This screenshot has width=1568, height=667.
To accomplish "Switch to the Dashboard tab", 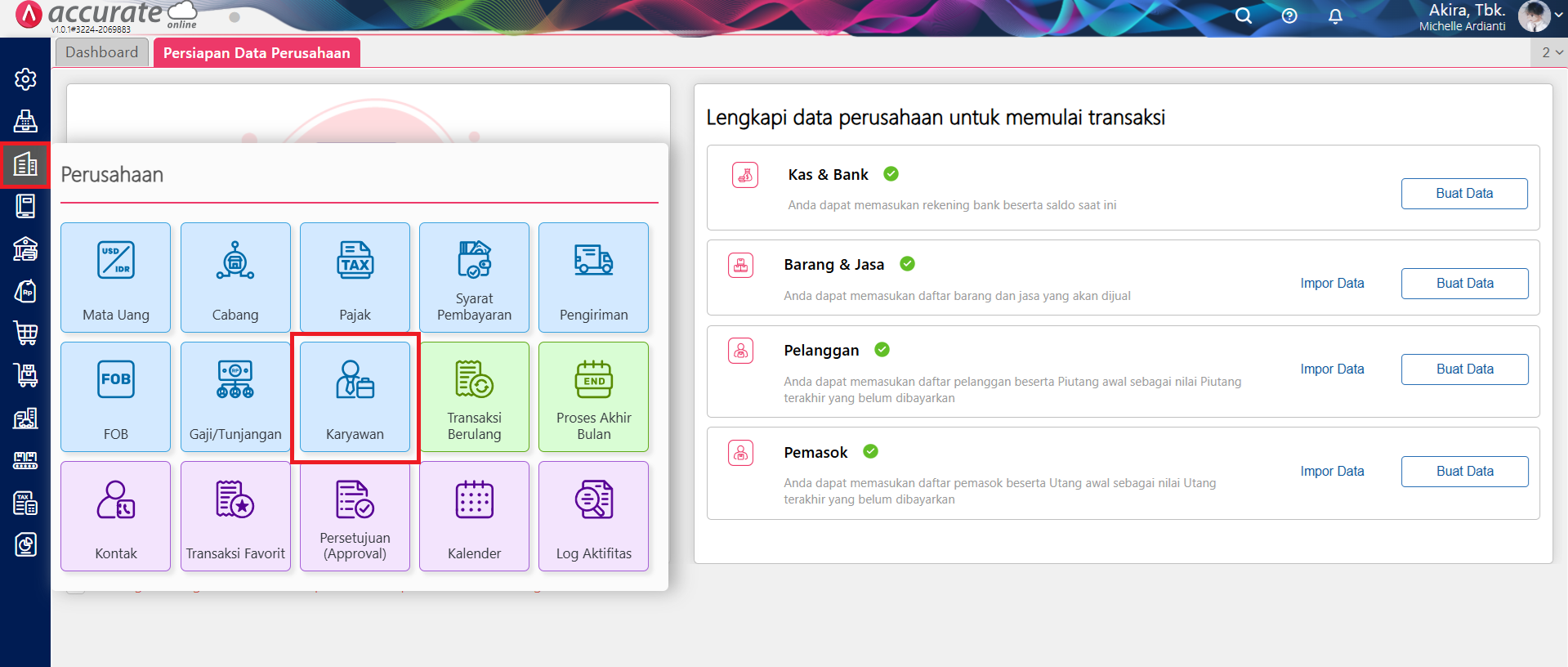I will [x=102, y=52].
